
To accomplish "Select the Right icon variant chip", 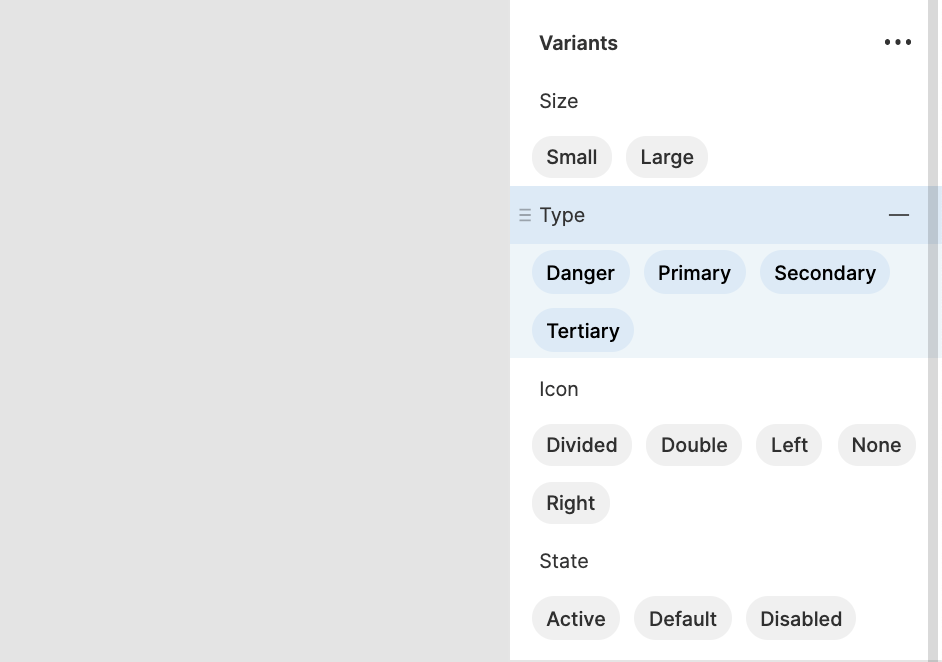I will (571, 503).
